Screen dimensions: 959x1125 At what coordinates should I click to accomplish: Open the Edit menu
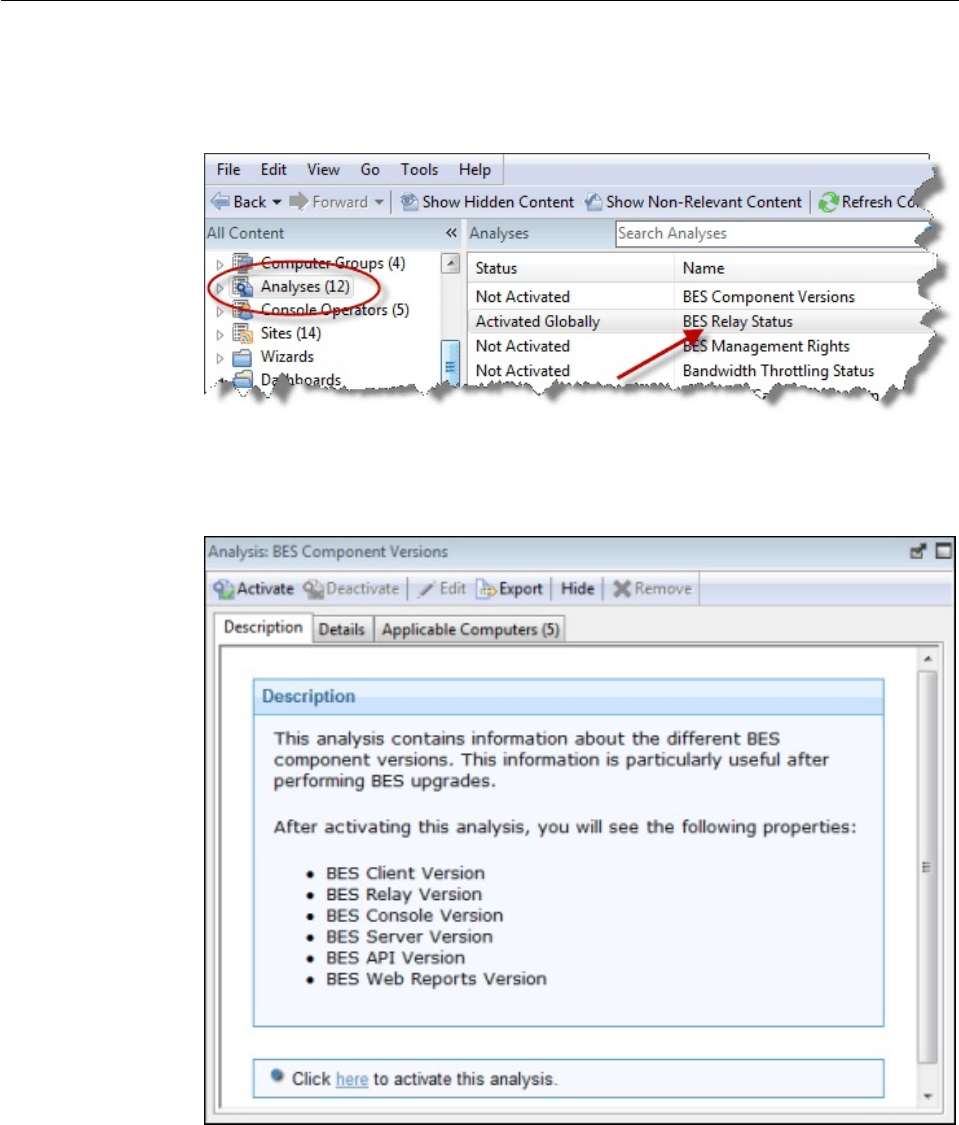(273, 170)
